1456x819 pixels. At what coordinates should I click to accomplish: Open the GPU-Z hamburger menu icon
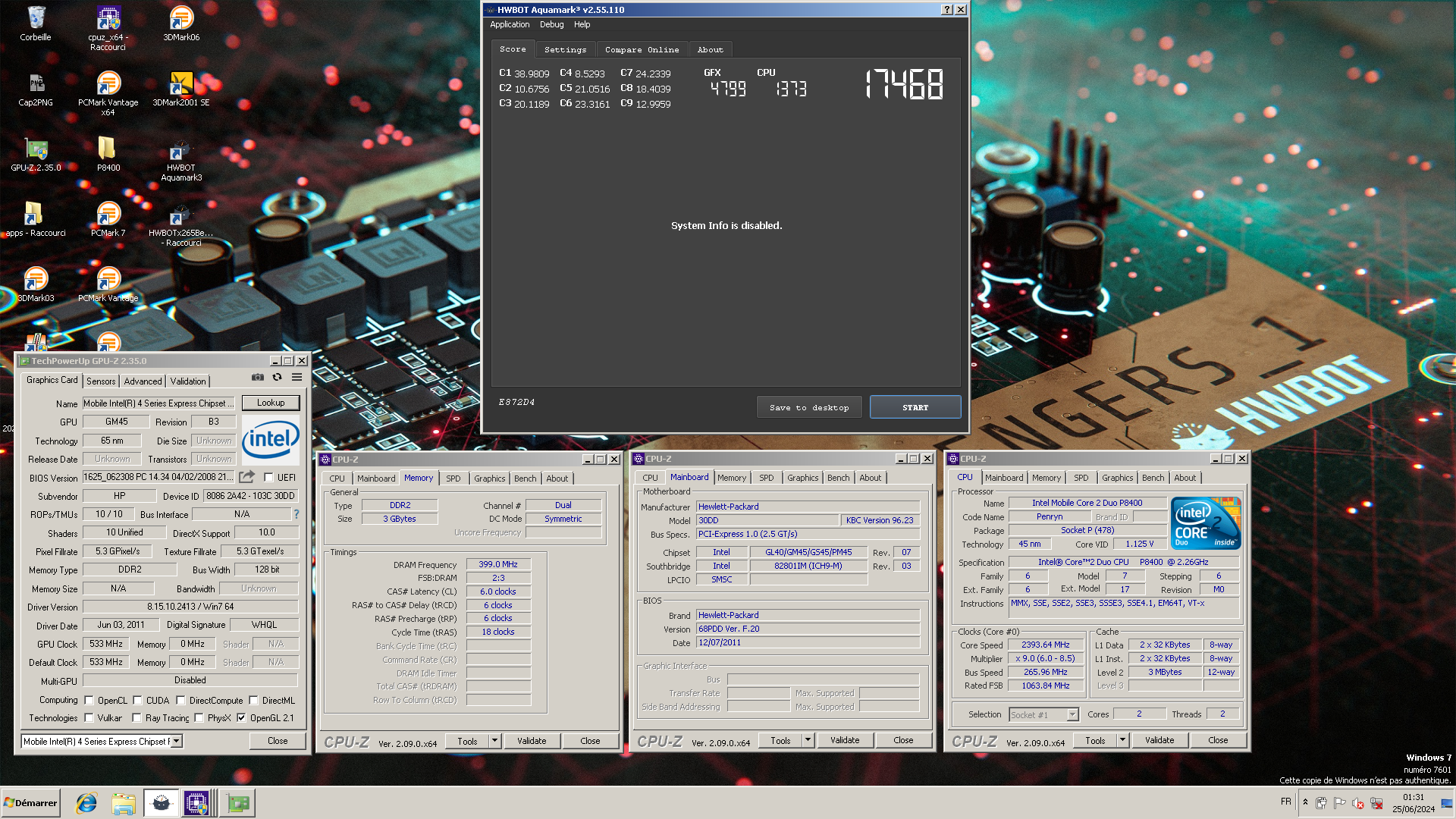point(297,377)
